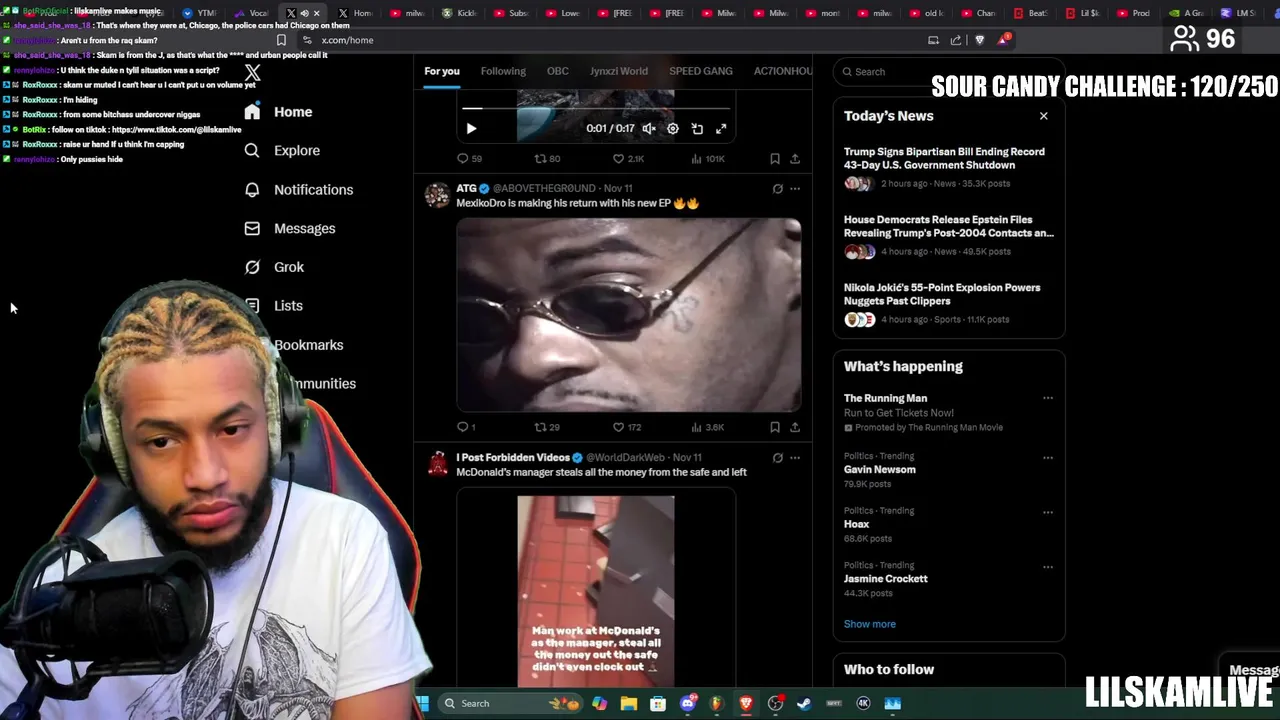Open OBS Studio from taskbar
The width and height of the screenshot is (1280, 720).
pos(775,703)
